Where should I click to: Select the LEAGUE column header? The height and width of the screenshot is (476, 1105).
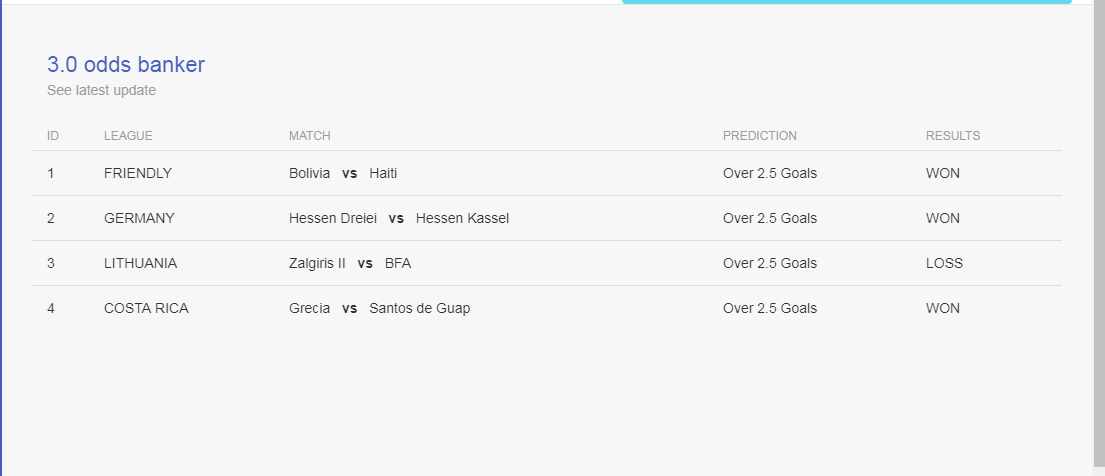click(128, 135)
